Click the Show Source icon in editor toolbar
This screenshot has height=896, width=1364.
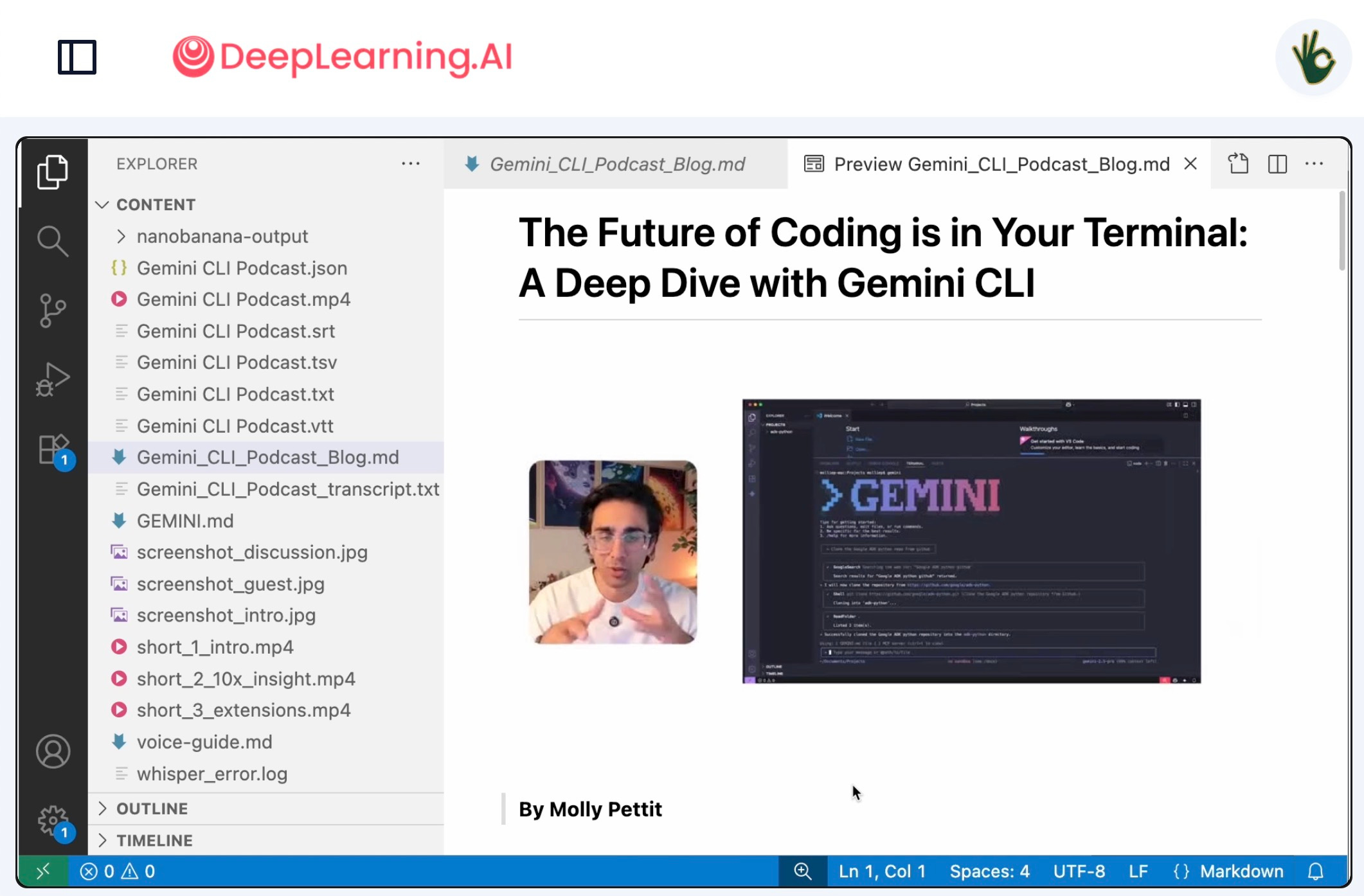click(x=1238, y=164)
